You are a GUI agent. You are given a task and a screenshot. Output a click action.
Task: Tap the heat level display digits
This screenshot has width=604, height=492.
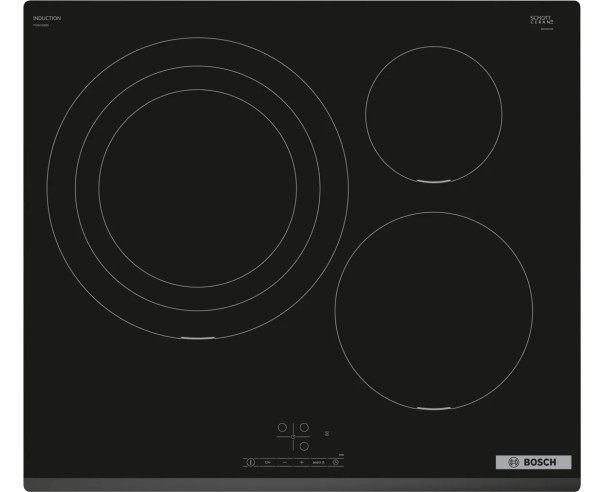click(x=327, y=433)
